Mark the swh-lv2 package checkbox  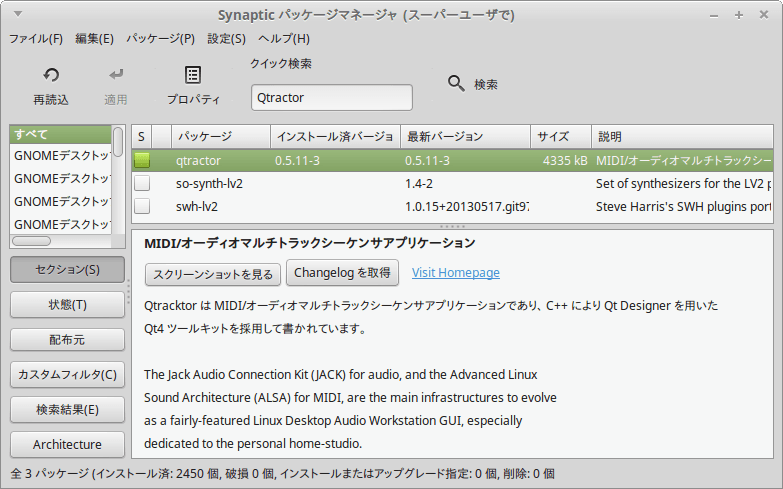142,206
